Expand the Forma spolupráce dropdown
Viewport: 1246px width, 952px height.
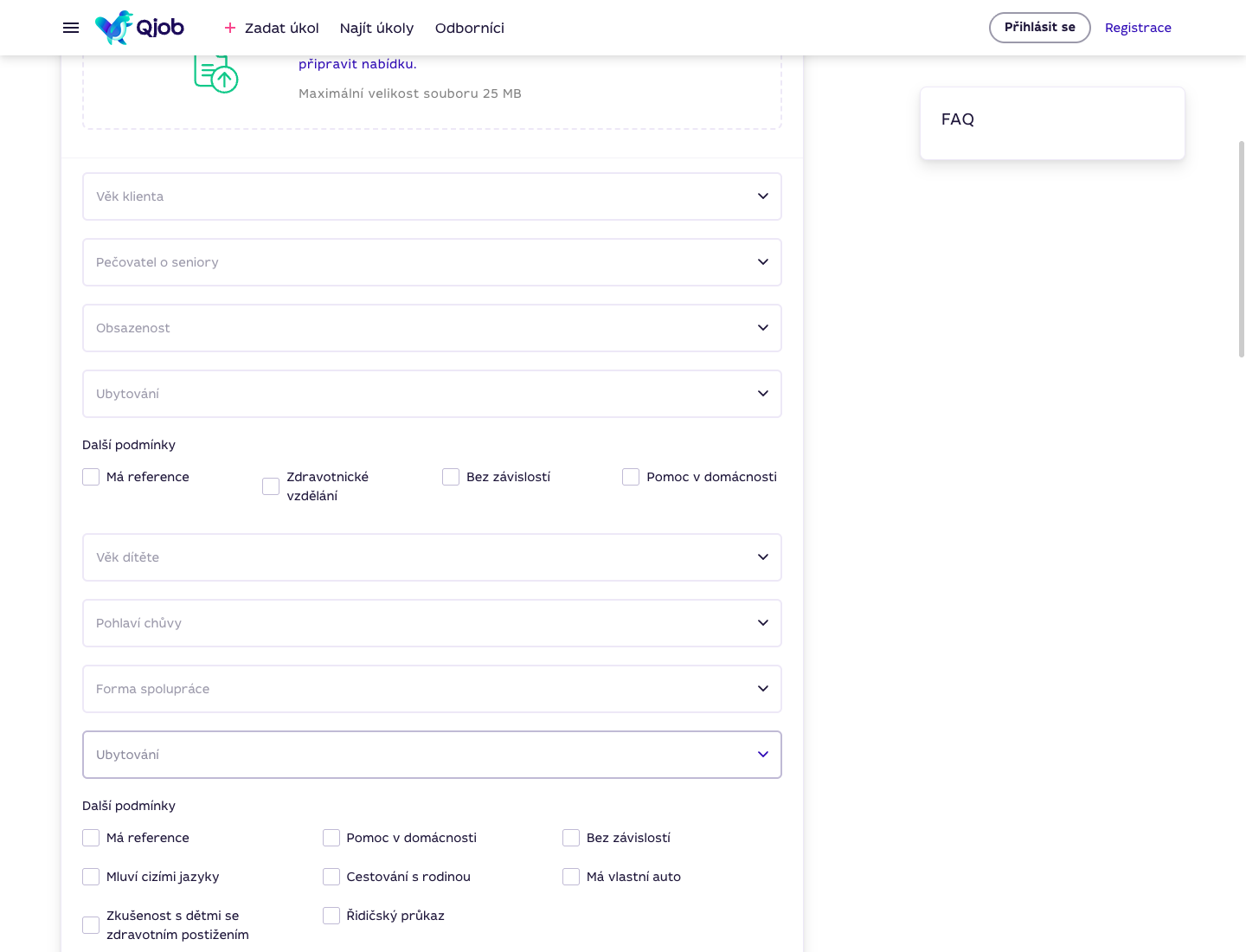coord(432,689)
